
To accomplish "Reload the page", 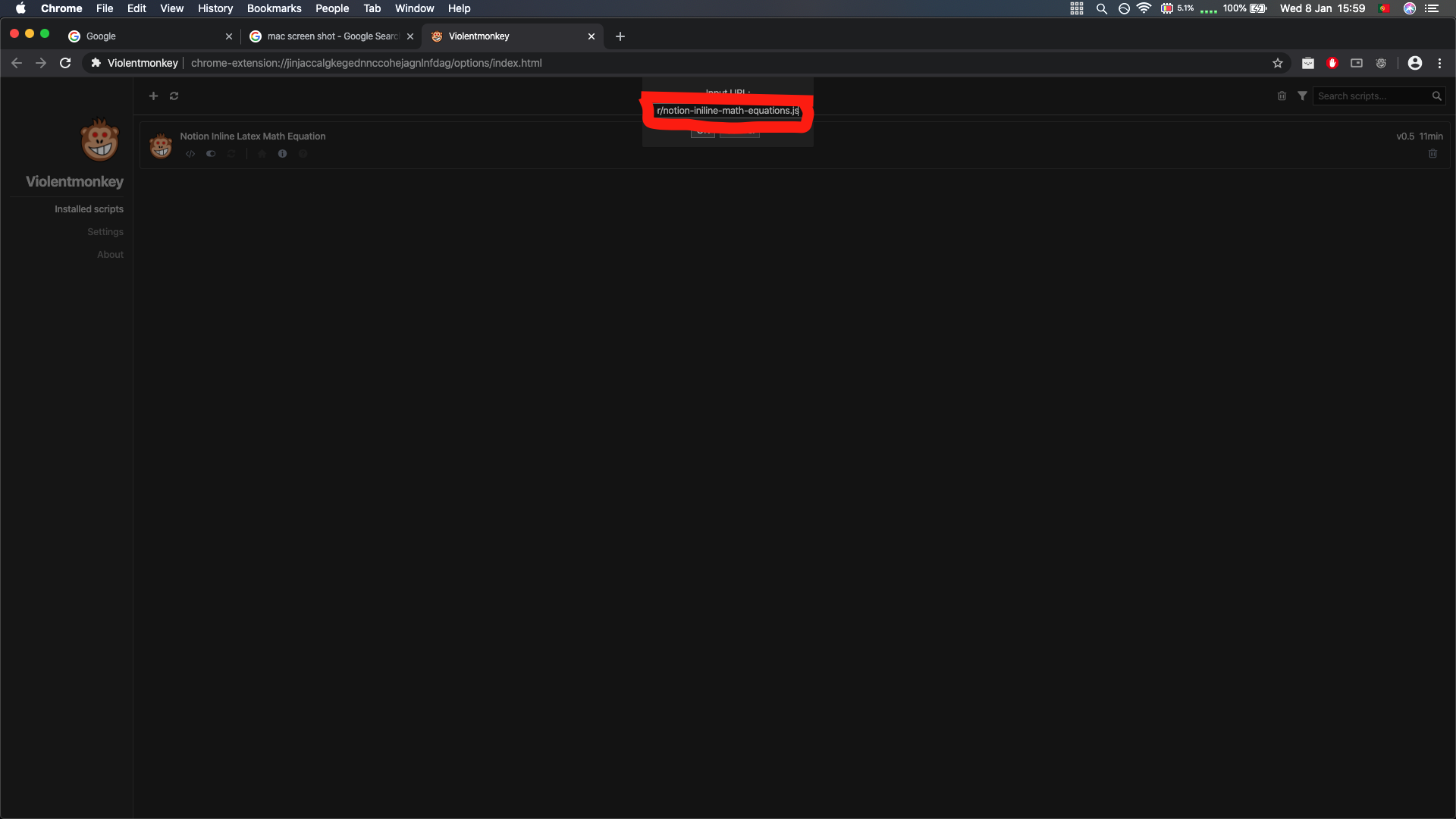I will [65, 63].
